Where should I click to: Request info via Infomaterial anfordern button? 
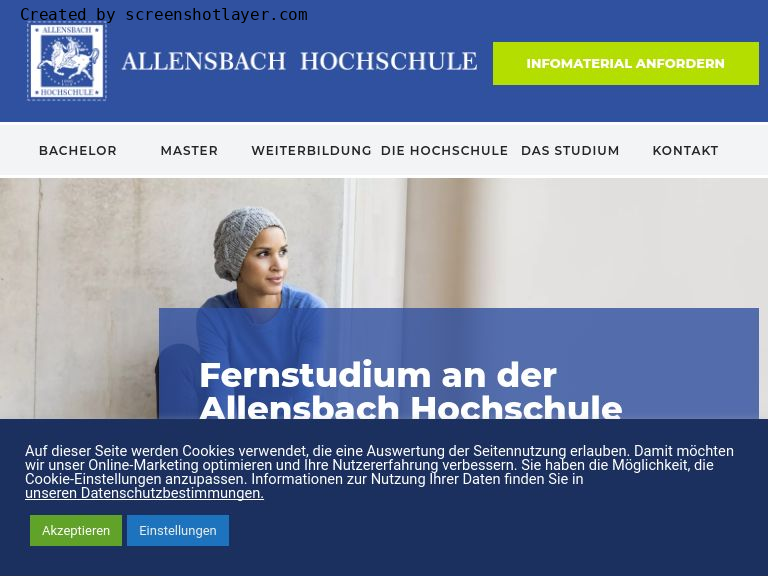(x=625, y=64)
